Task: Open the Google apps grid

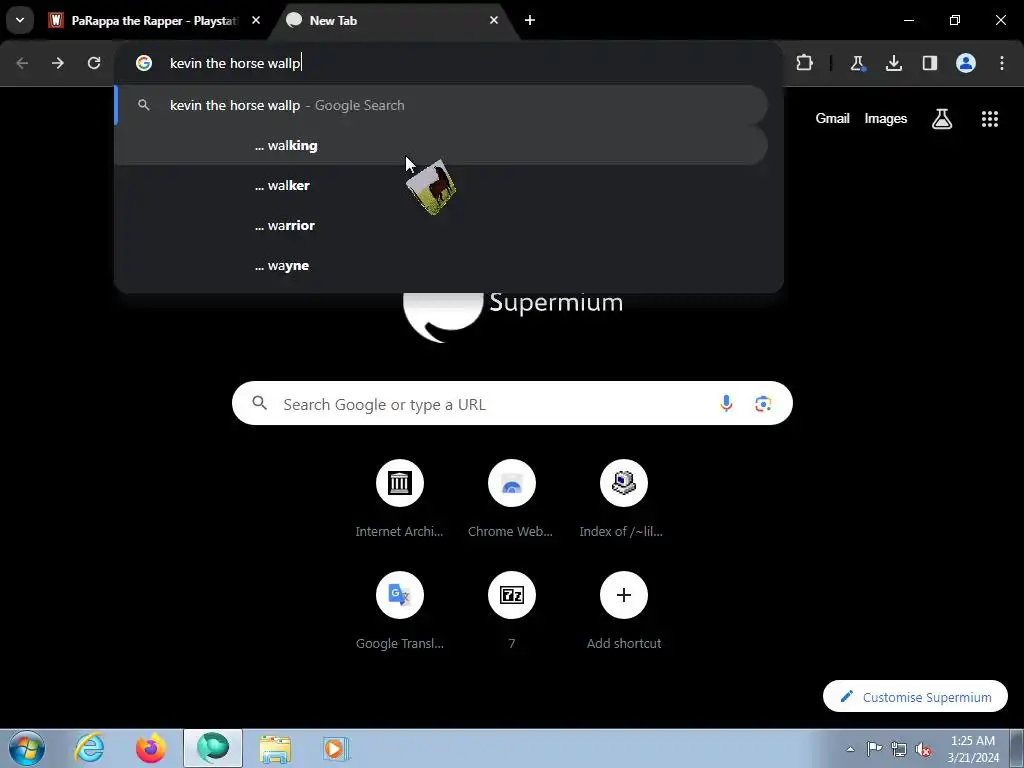Action: point(989,119)
